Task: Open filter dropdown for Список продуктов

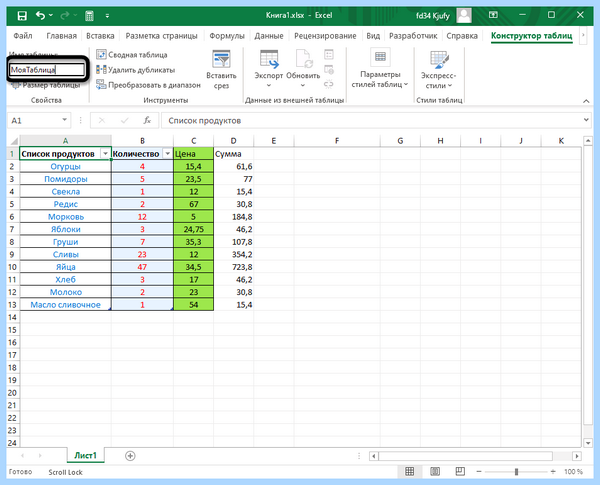Action: pos(105,154)
